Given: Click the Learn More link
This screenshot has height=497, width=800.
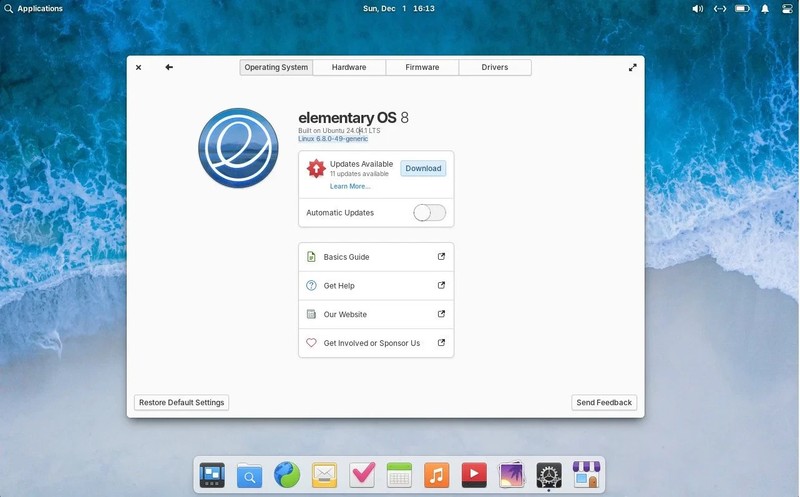Looking at the screenshot, I should tap(350, 186).
